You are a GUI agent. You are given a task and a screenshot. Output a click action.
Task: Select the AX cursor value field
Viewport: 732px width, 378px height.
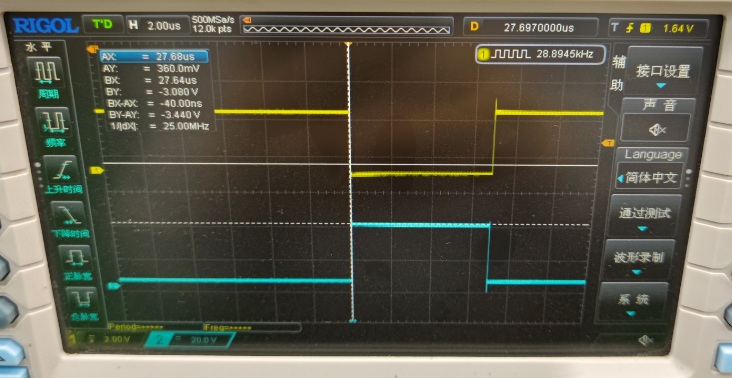click(154, 57)
